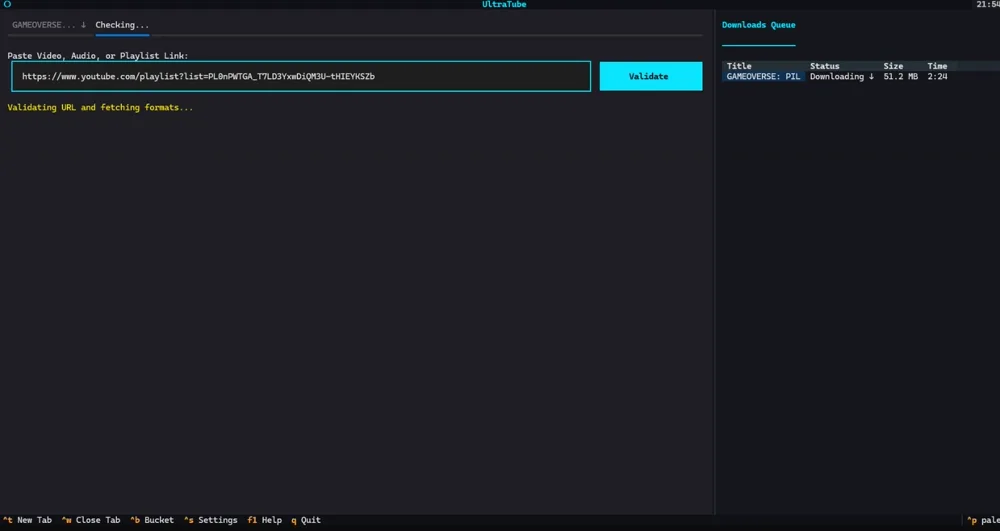Image resolution: width=1000 pixels, height=531 pixels.
Task: Click Close Tab in the footer
Action: pos(91,520)
